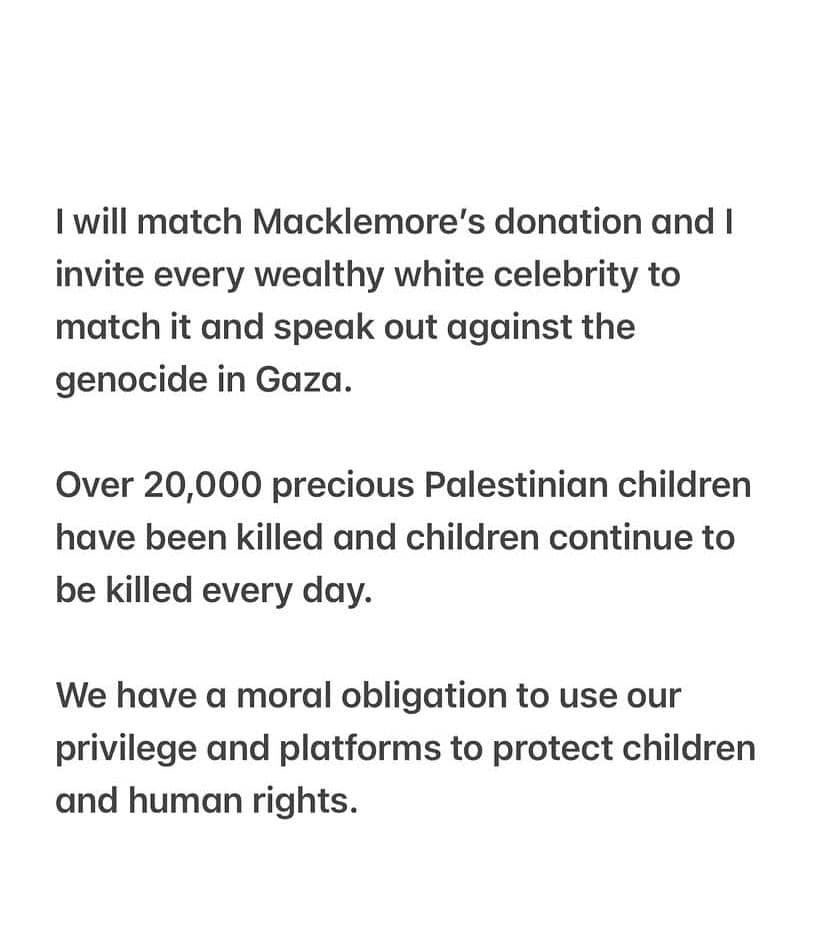Click the word "platforms" in third paragraph
Image resolution: width=828 pixels, height=944 pixels.
(x=360, y=750)
